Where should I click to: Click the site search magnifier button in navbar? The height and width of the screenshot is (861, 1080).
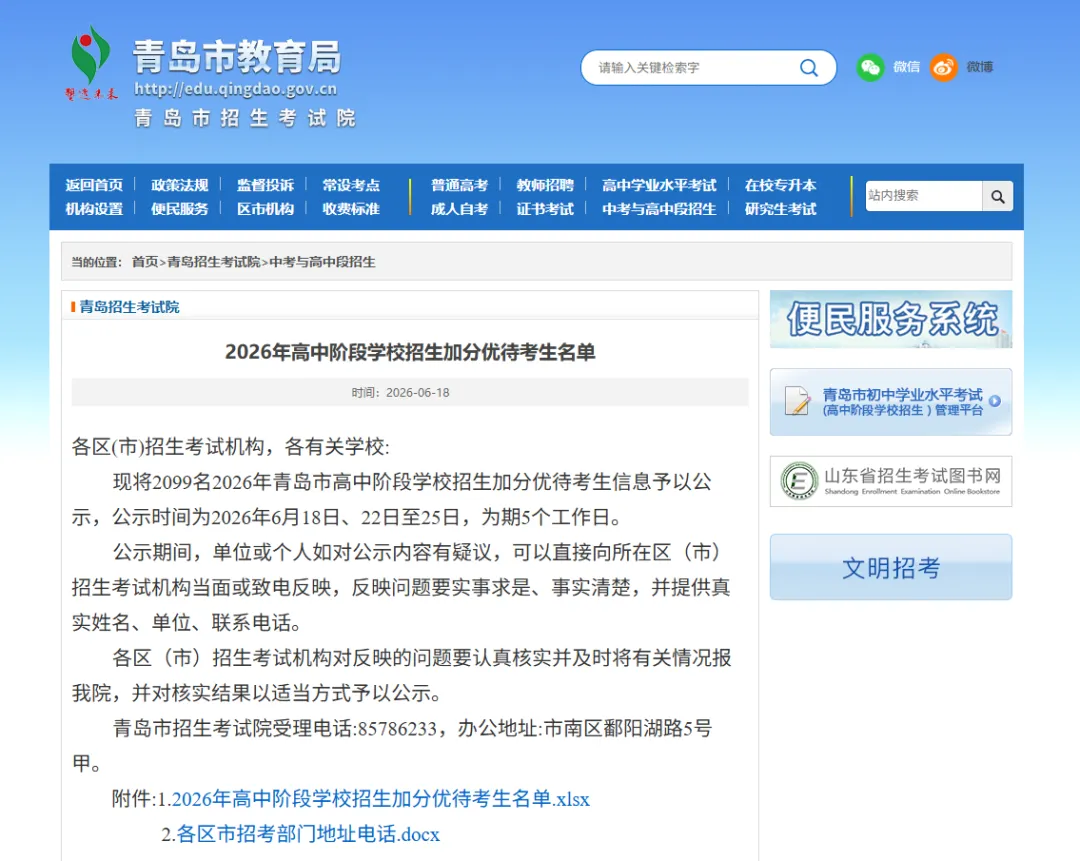coord(997,196)
